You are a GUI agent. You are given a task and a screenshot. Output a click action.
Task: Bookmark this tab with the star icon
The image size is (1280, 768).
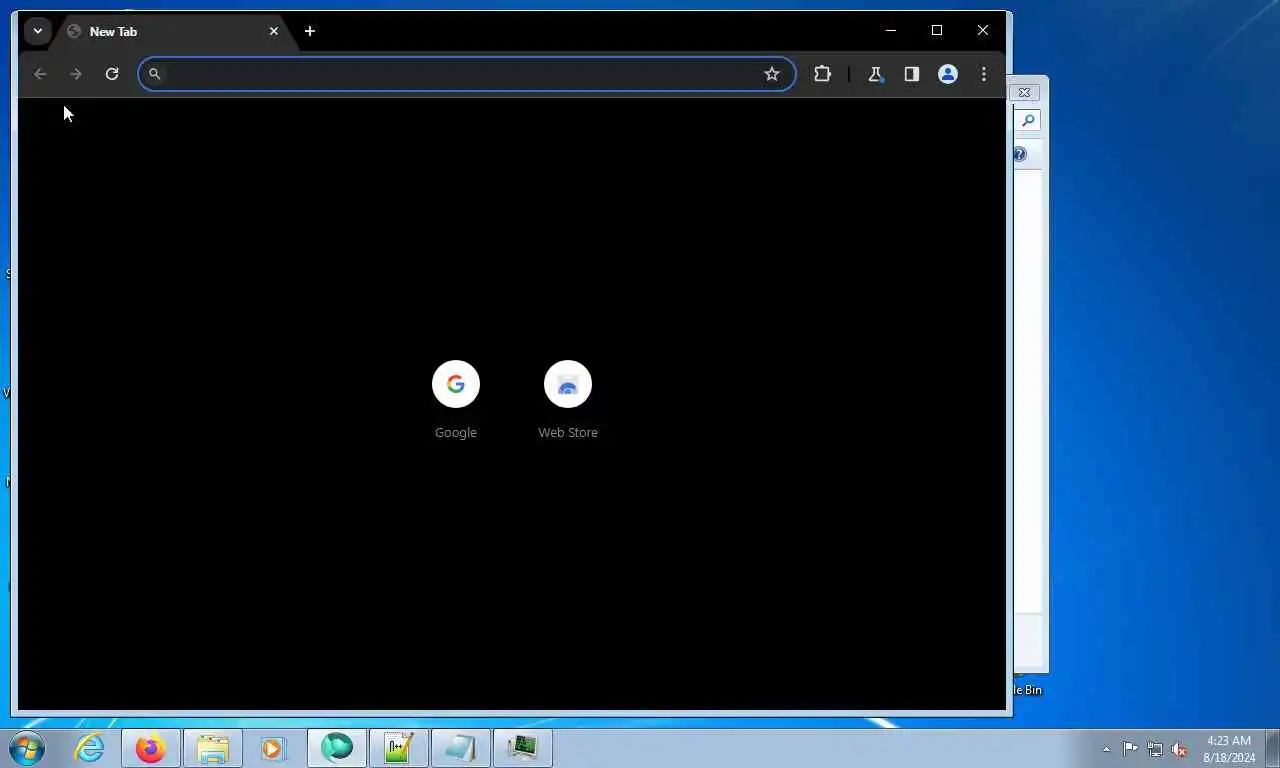point(772,74)
